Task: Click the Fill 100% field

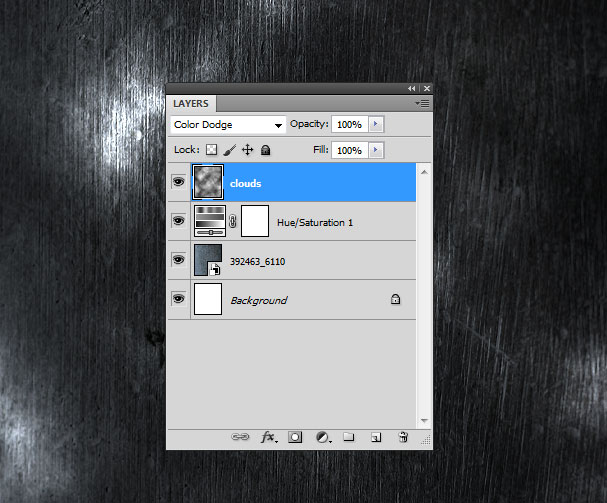Action: pyautogui.click(x=350, y=150)
